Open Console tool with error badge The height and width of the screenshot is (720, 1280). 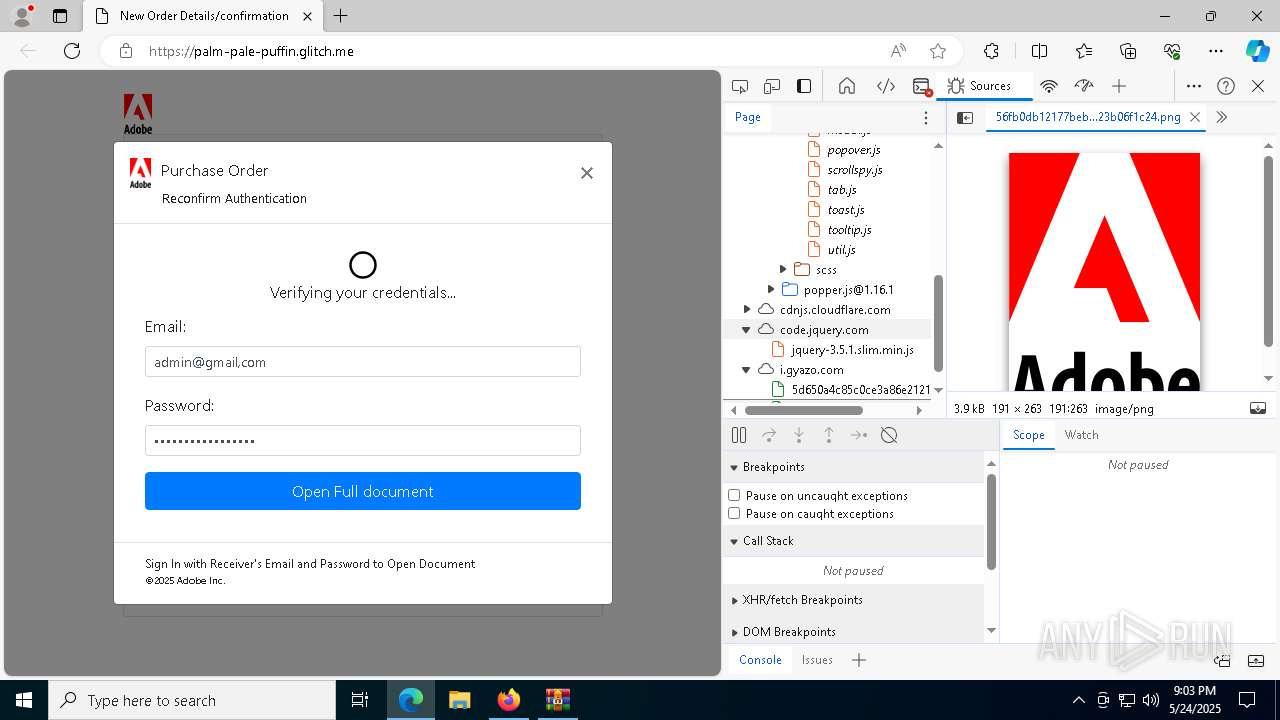click(922, 86)
